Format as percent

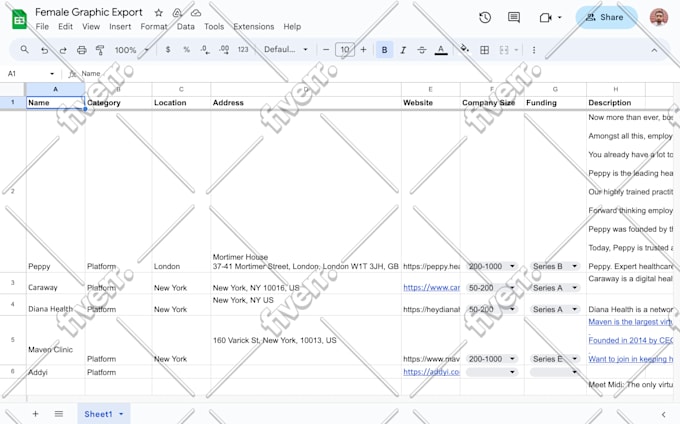[186, 50]
